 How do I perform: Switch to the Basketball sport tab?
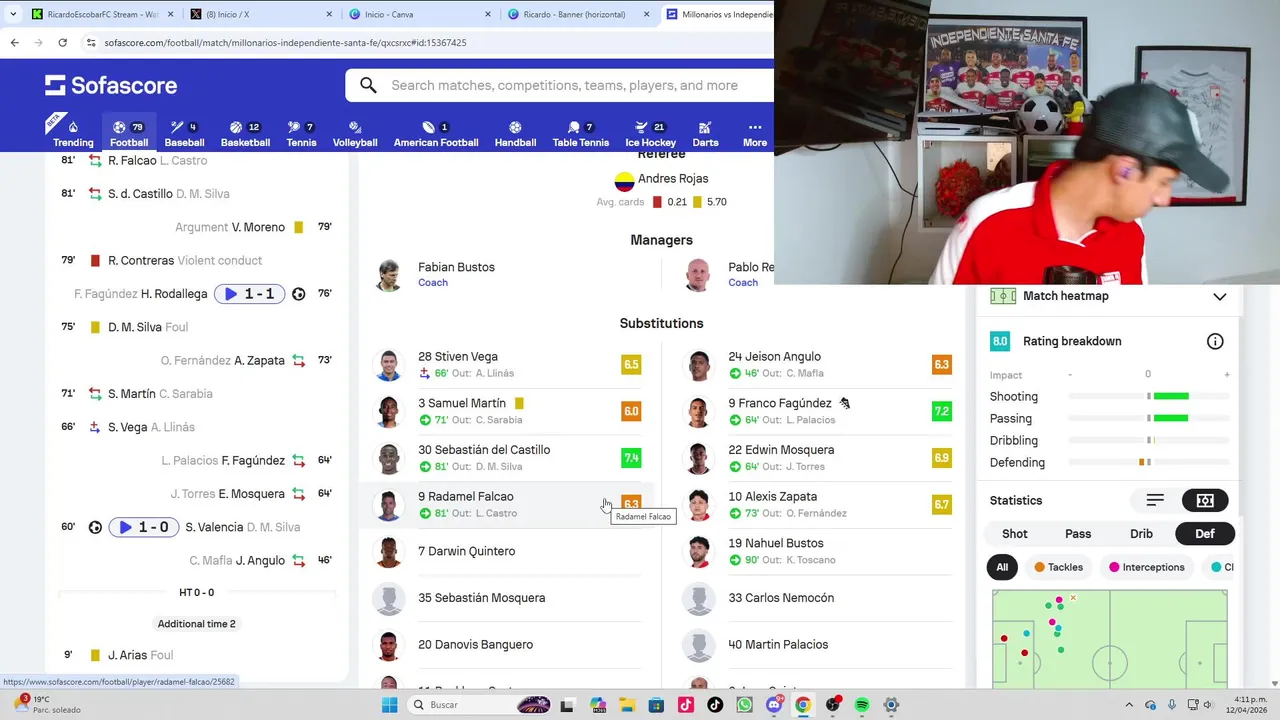point(245,134)
